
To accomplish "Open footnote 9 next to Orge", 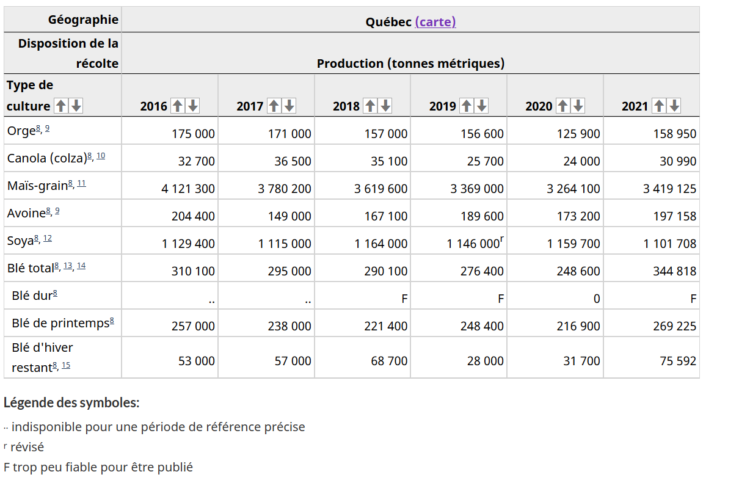I will [x=47, y=129].
